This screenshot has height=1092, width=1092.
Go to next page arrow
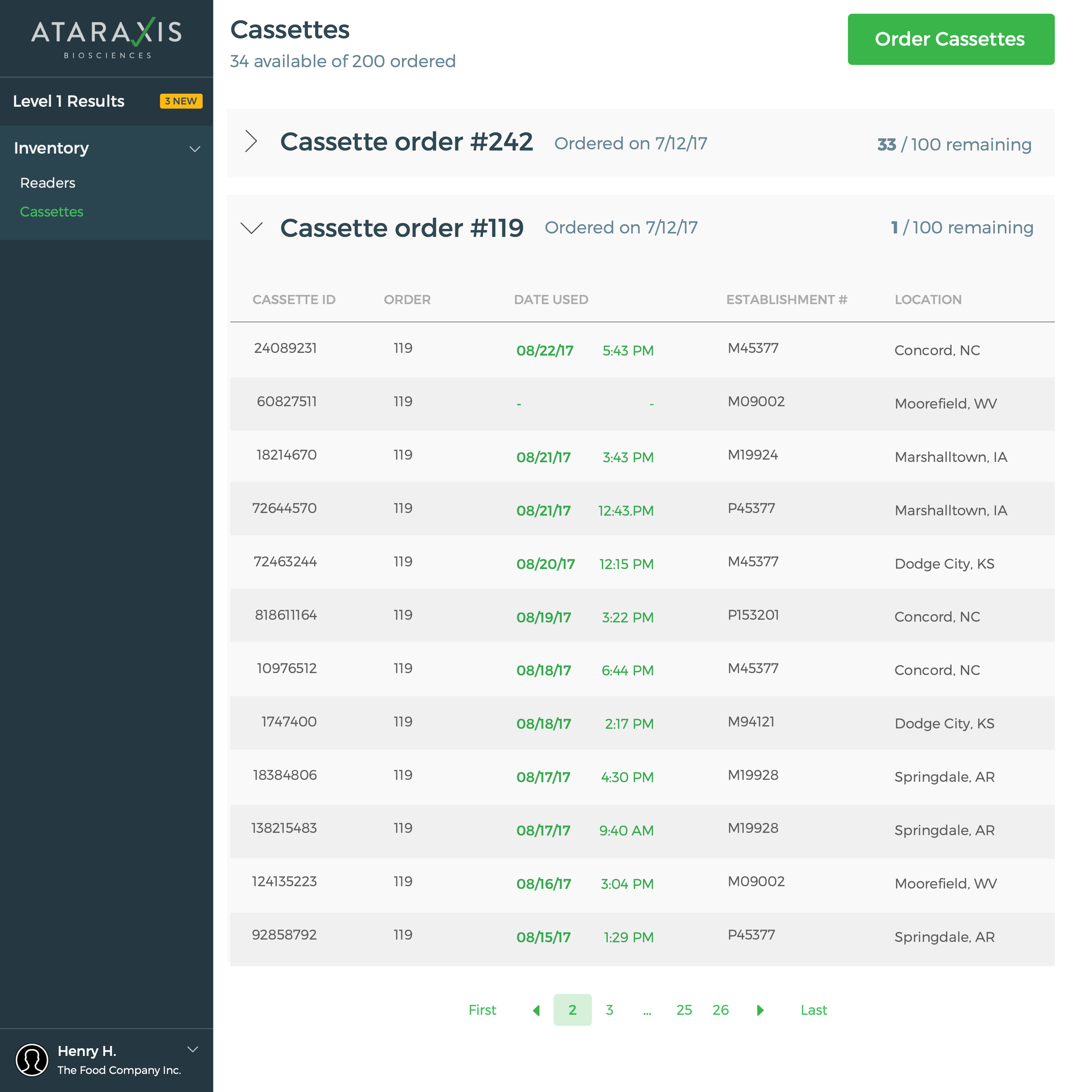[x=760, y=1010]
